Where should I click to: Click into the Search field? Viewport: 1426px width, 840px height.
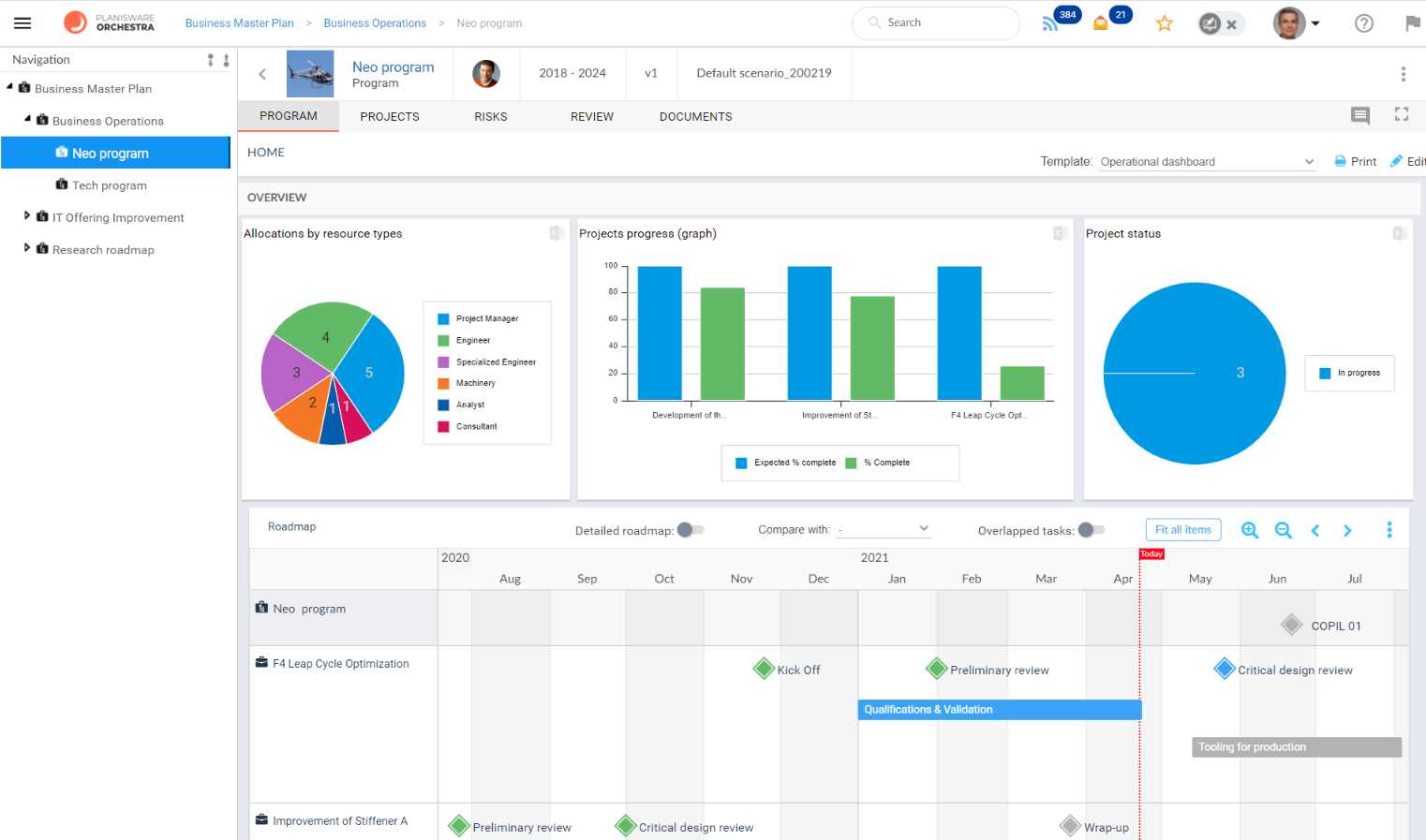[x=936, y=23]
